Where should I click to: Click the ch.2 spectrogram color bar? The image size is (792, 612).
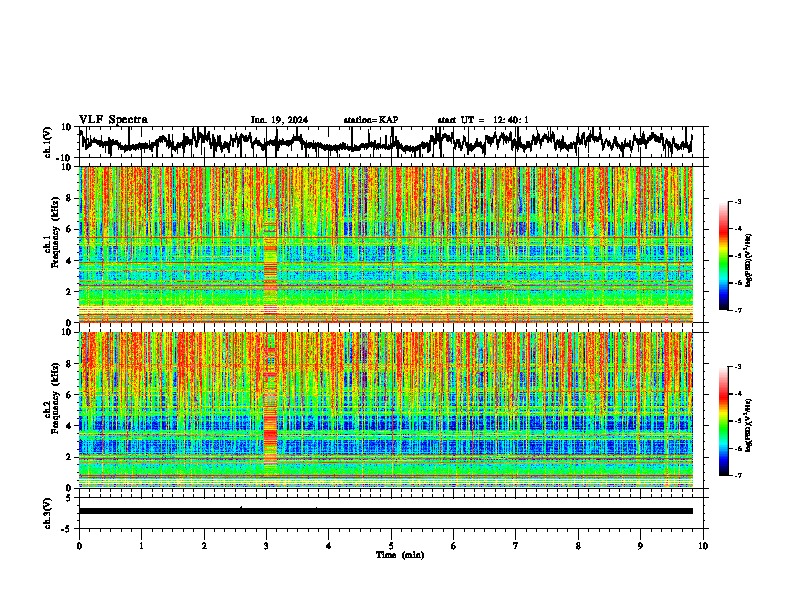coord(723,421)
